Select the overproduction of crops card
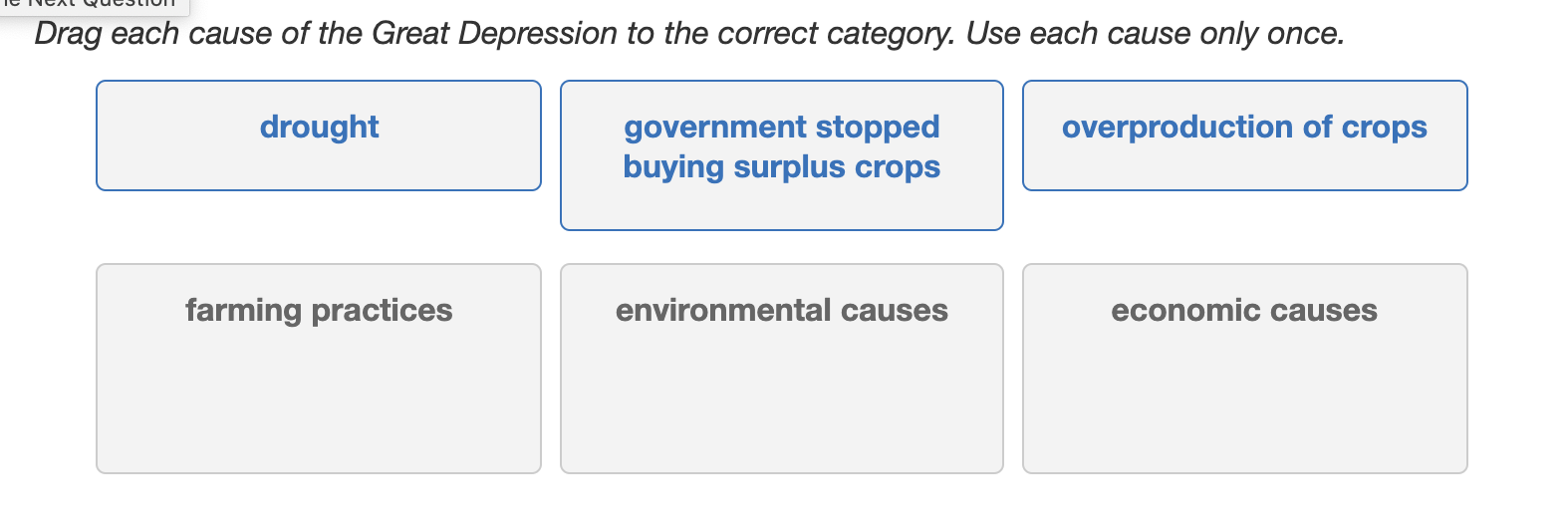Image resolution: width=1568 pixels, height=532 pixels. click(1245, 135)
